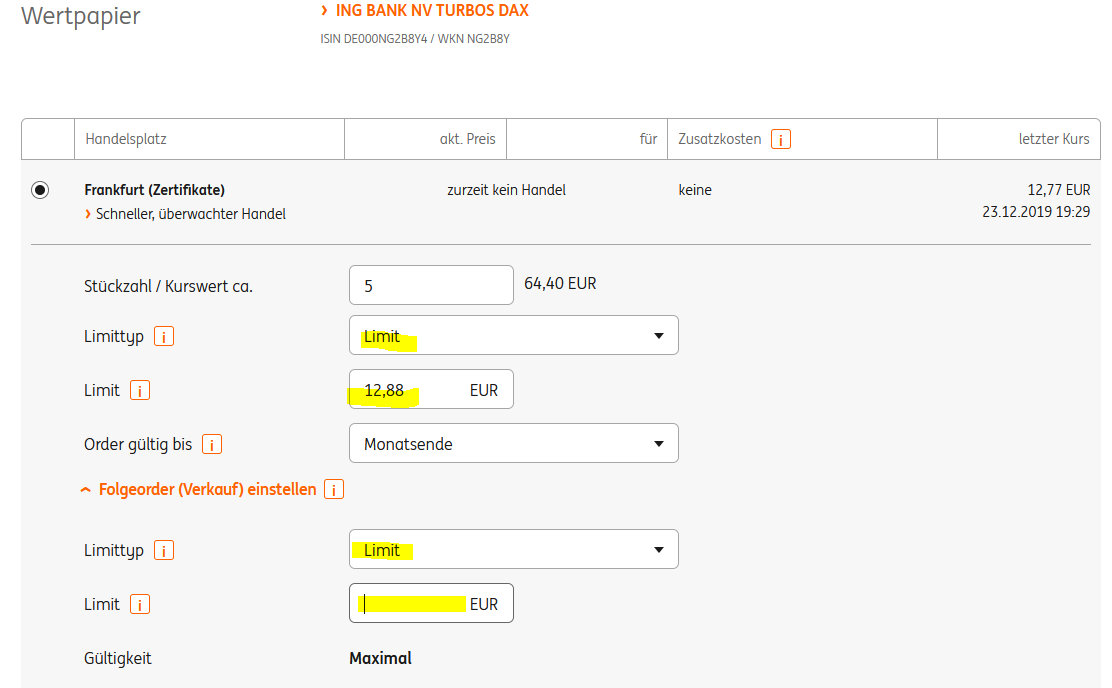Open the first Limittyp dropdown
Image resolution: width=1112 pixels, height=688 pixels.
click(513, 335)
